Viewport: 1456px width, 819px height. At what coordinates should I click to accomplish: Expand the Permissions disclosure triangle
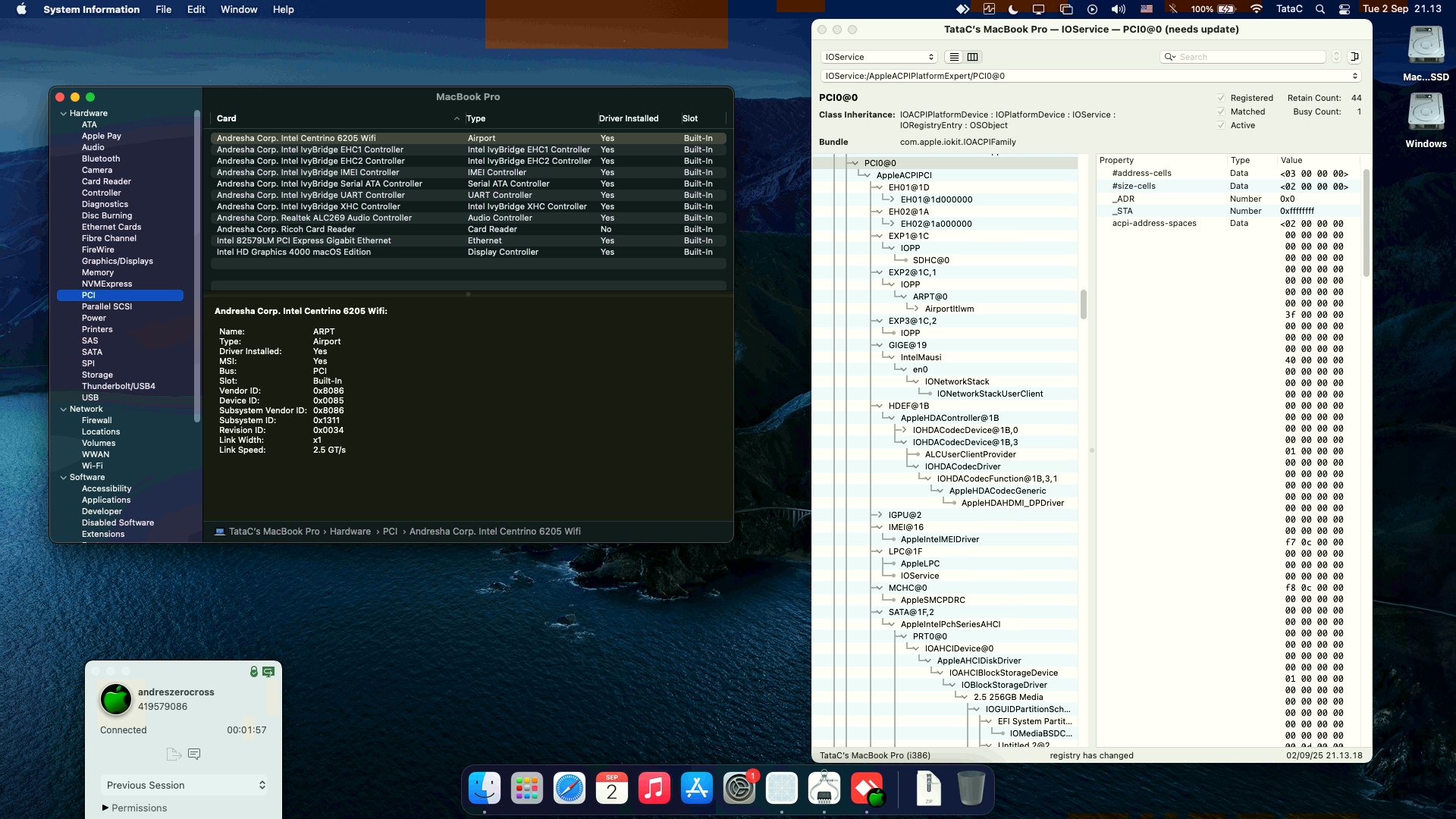point(105,808)
